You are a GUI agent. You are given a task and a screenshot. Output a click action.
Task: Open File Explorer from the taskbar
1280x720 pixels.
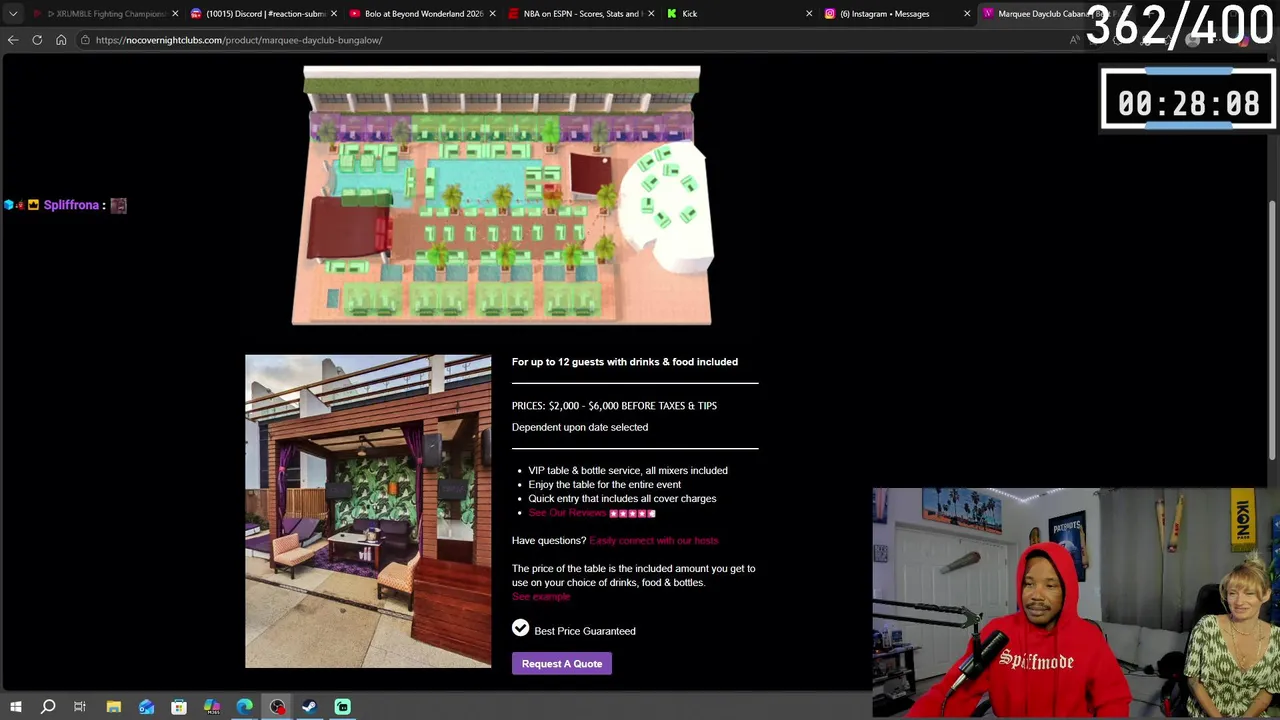tap(114, 707)
